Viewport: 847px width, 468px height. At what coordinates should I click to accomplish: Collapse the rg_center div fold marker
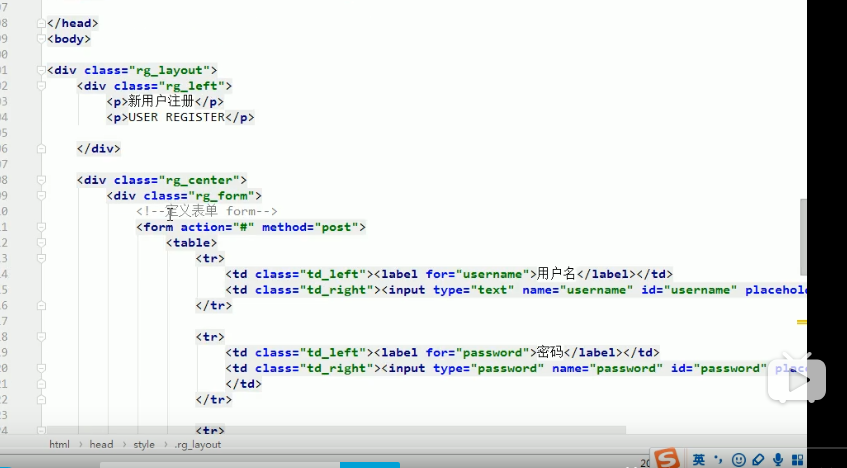tap(42, 180)
